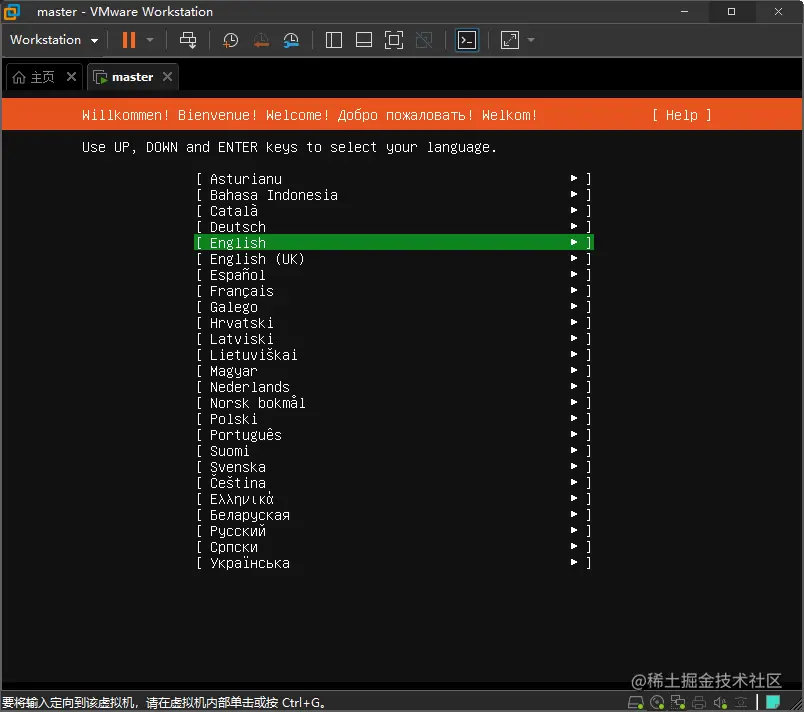
Task: Choose Čeština from the list
Action: coord(394,483)
